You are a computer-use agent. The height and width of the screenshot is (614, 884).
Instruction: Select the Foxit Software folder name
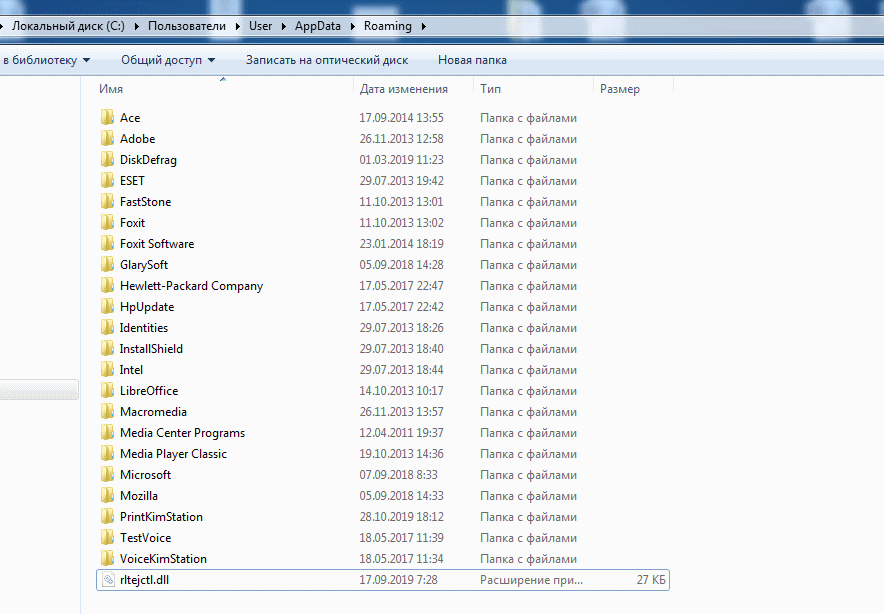(157, 244)
